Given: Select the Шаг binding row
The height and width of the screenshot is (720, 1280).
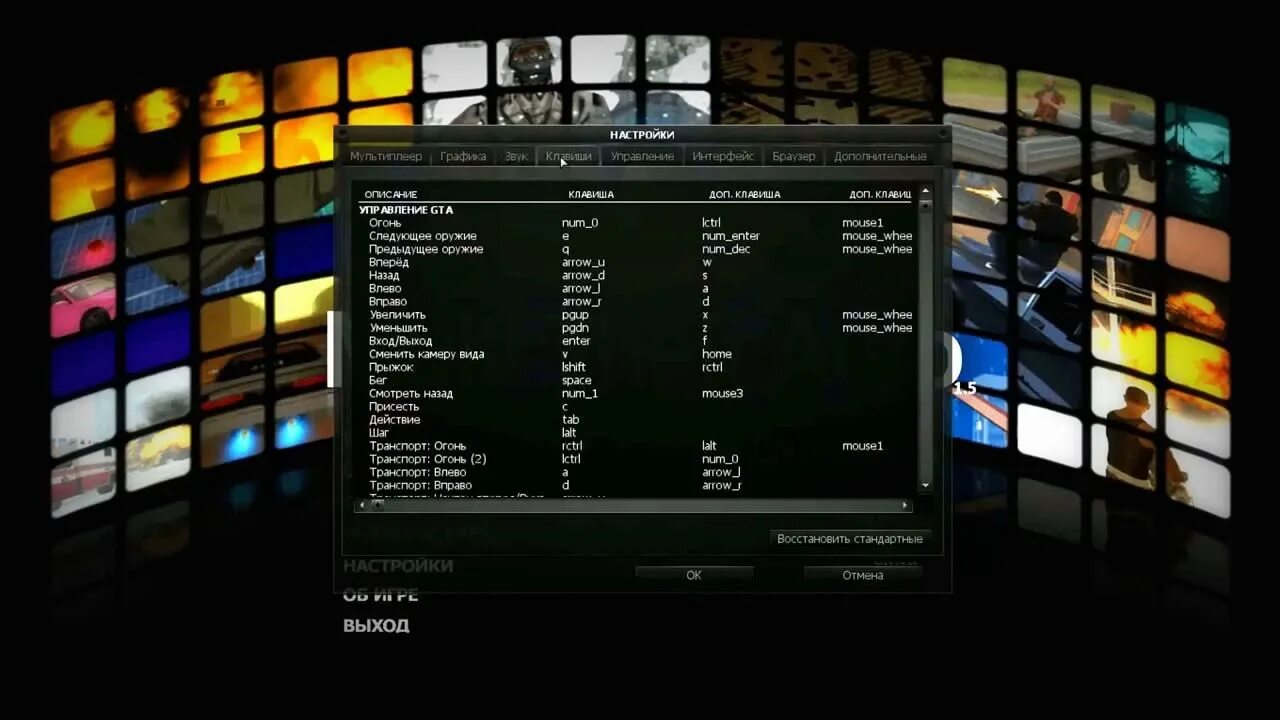Looking at the screenshot, I should [636, 433].
